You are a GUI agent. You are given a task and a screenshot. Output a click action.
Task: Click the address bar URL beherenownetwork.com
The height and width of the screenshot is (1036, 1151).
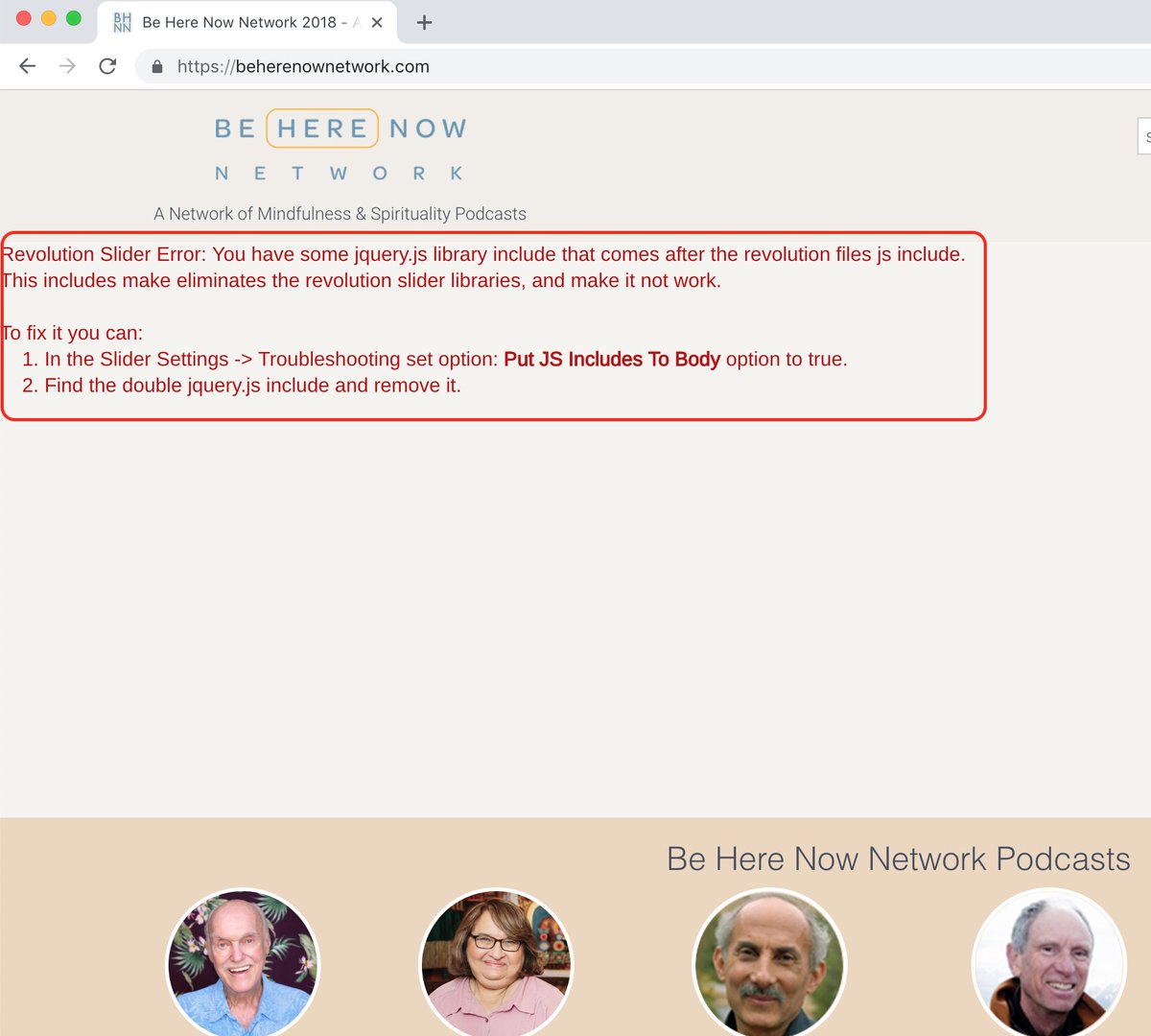pos(303,66)
